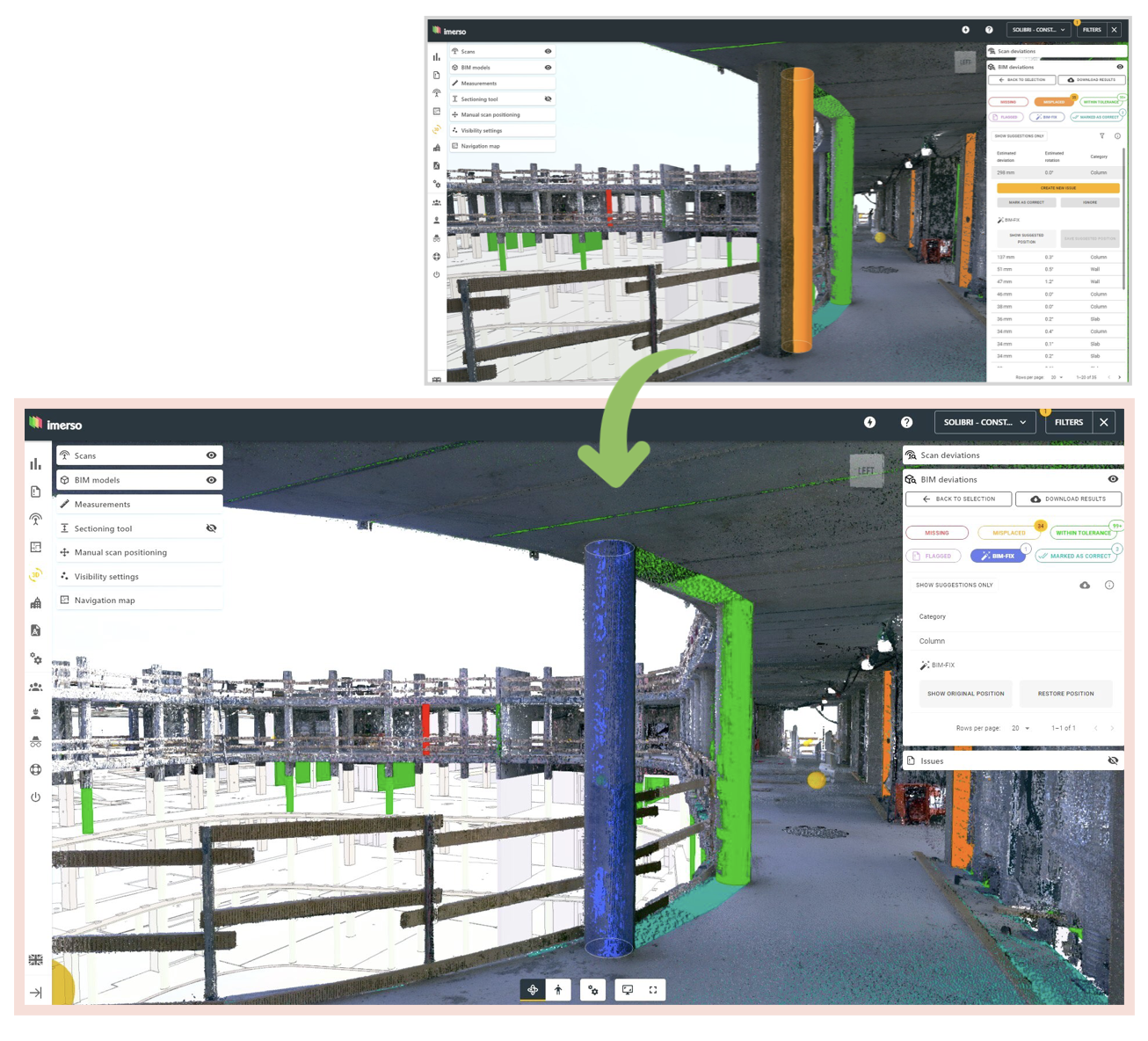
Task: Open viewer settings via bottom gear icon
Action: point(592,989)
